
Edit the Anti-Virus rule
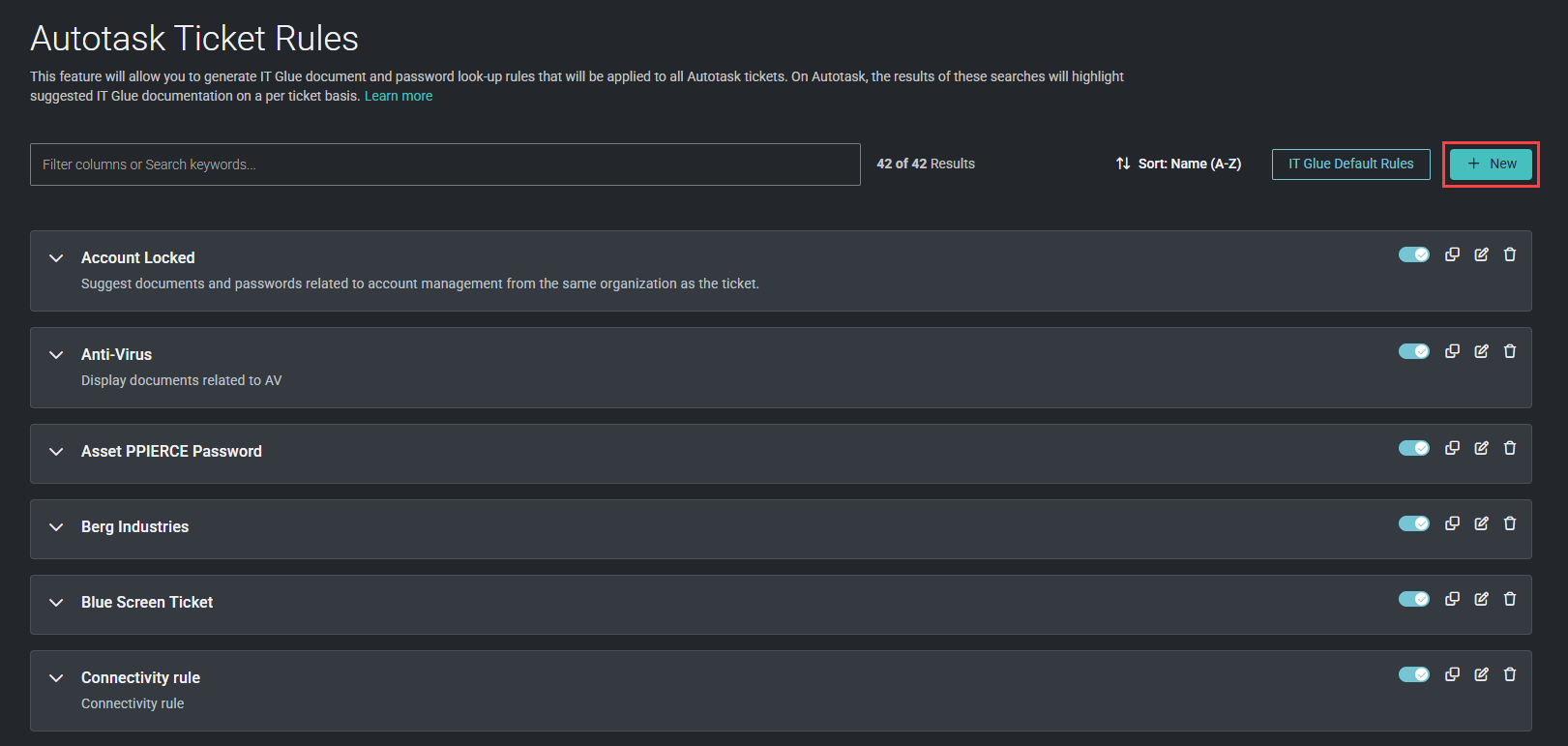coord(1481,351)
